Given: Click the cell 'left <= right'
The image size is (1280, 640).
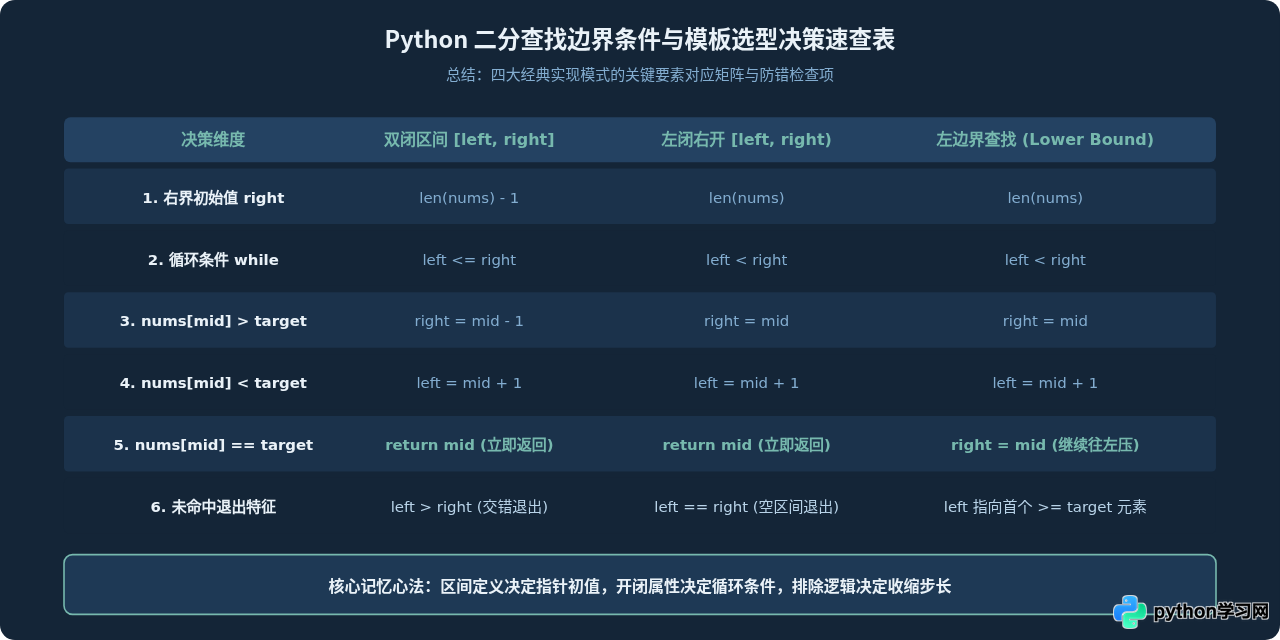Looking at the screenshot, I should tap(469, 260).
